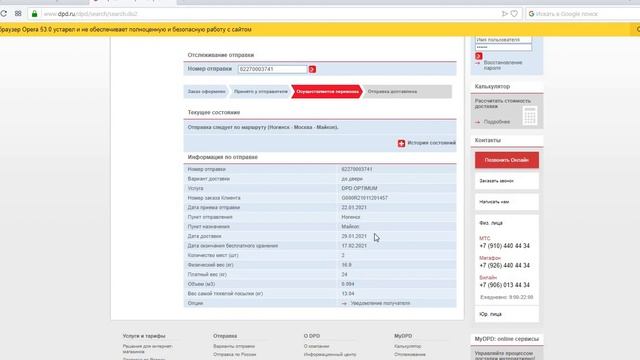Click delivery date value 29.01.2021
The height and width of the screenshot is (360, 640).
pyautogui.click(x=354, y=236)
